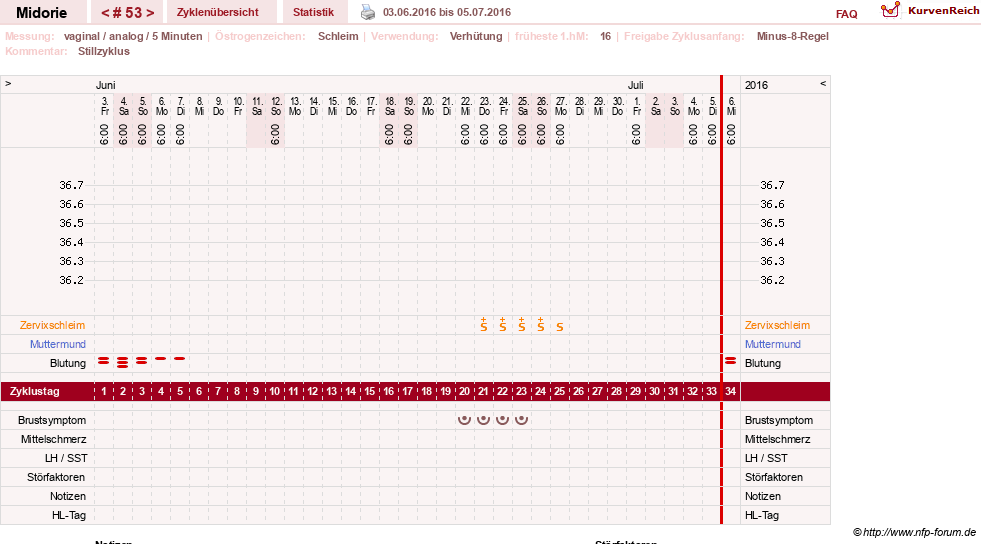Click date header 6. Mi after red line
981x544 pixels.
pyautogui.click(x=731, y=106)
